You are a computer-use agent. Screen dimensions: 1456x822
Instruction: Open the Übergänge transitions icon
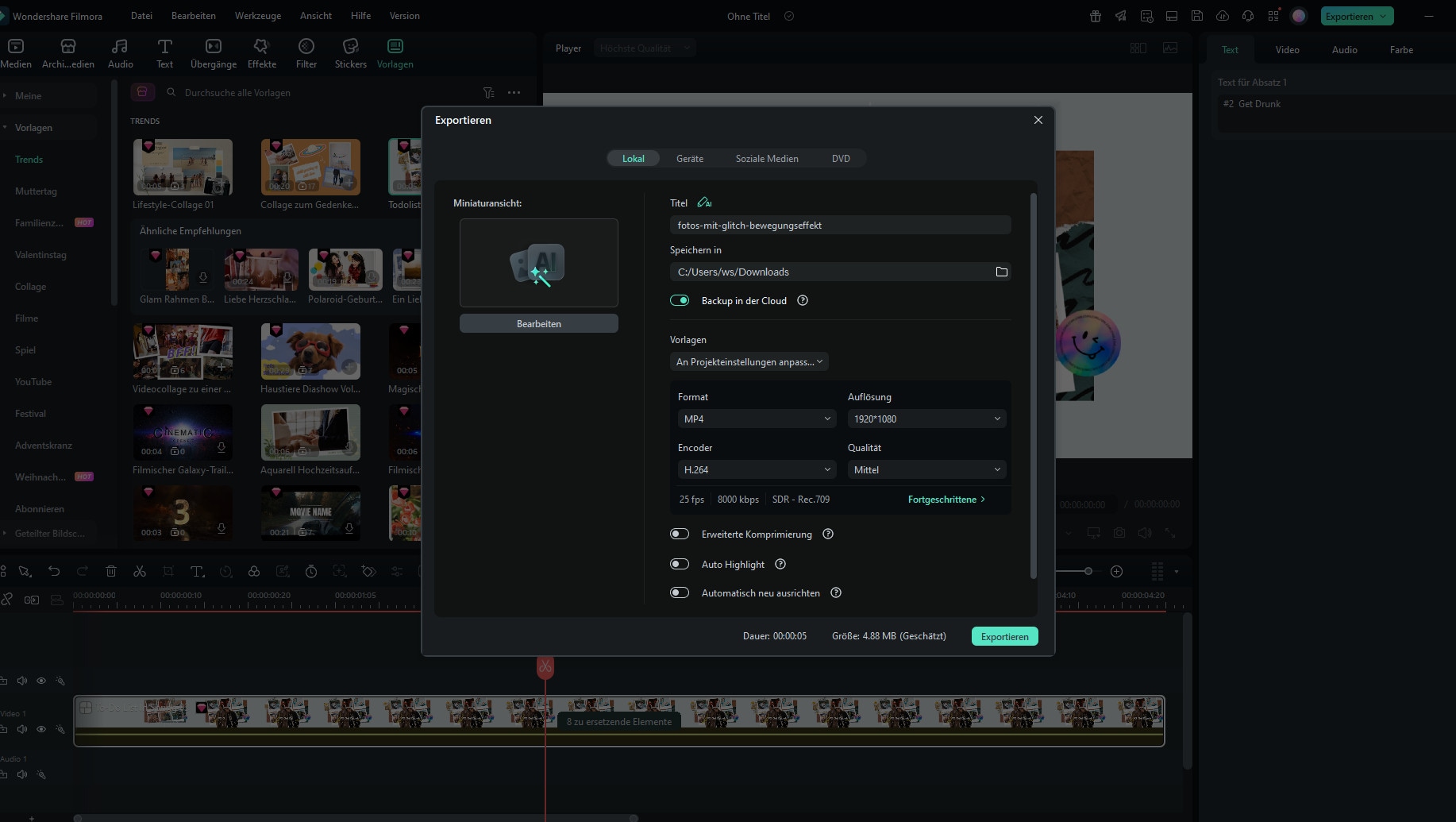(x=213, y=53)
